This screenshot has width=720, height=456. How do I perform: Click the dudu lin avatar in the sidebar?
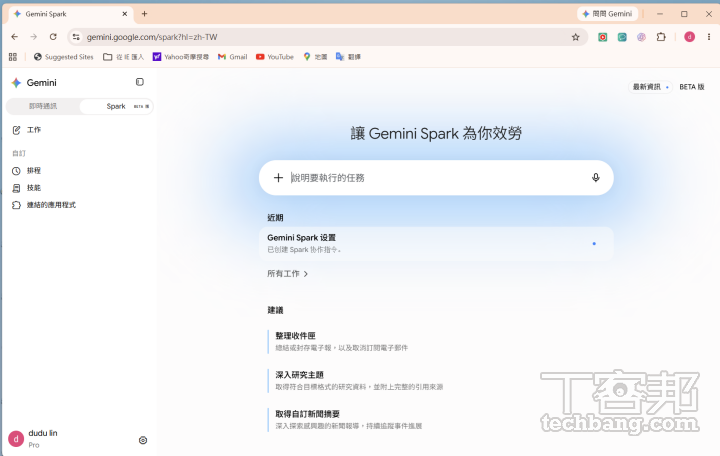click(16, 439)
